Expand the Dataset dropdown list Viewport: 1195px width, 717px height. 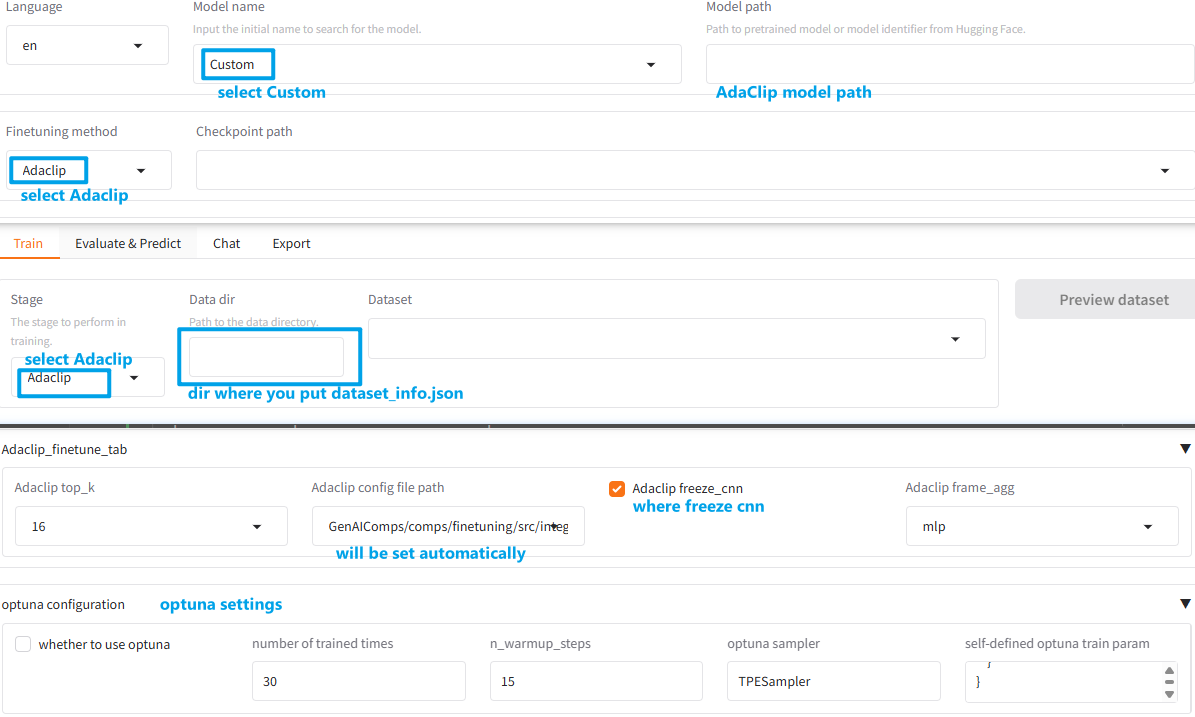(x=955, y=339)
